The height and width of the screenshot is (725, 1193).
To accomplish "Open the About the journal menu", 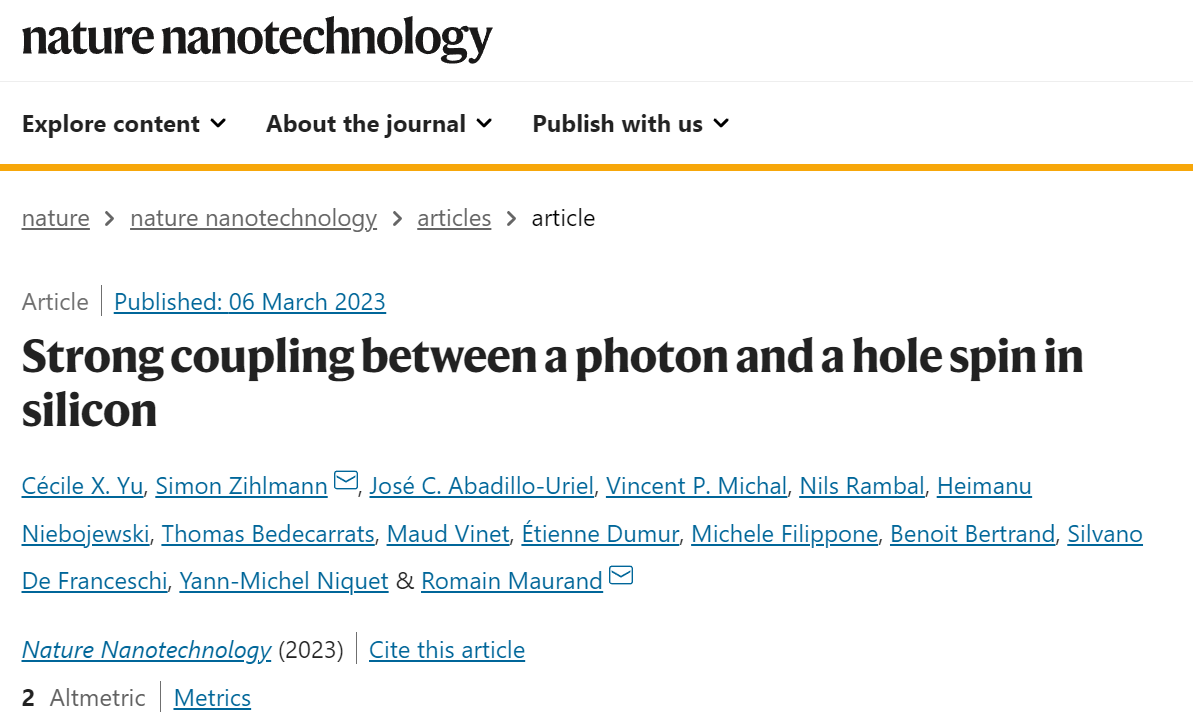I will tap(379, 123).
